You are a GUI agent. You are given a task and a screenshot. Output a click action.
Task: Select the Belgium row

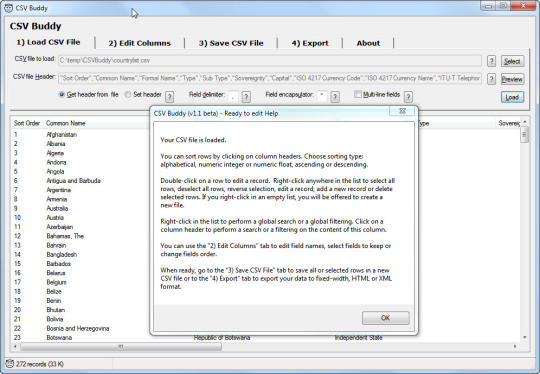(56, 282)
